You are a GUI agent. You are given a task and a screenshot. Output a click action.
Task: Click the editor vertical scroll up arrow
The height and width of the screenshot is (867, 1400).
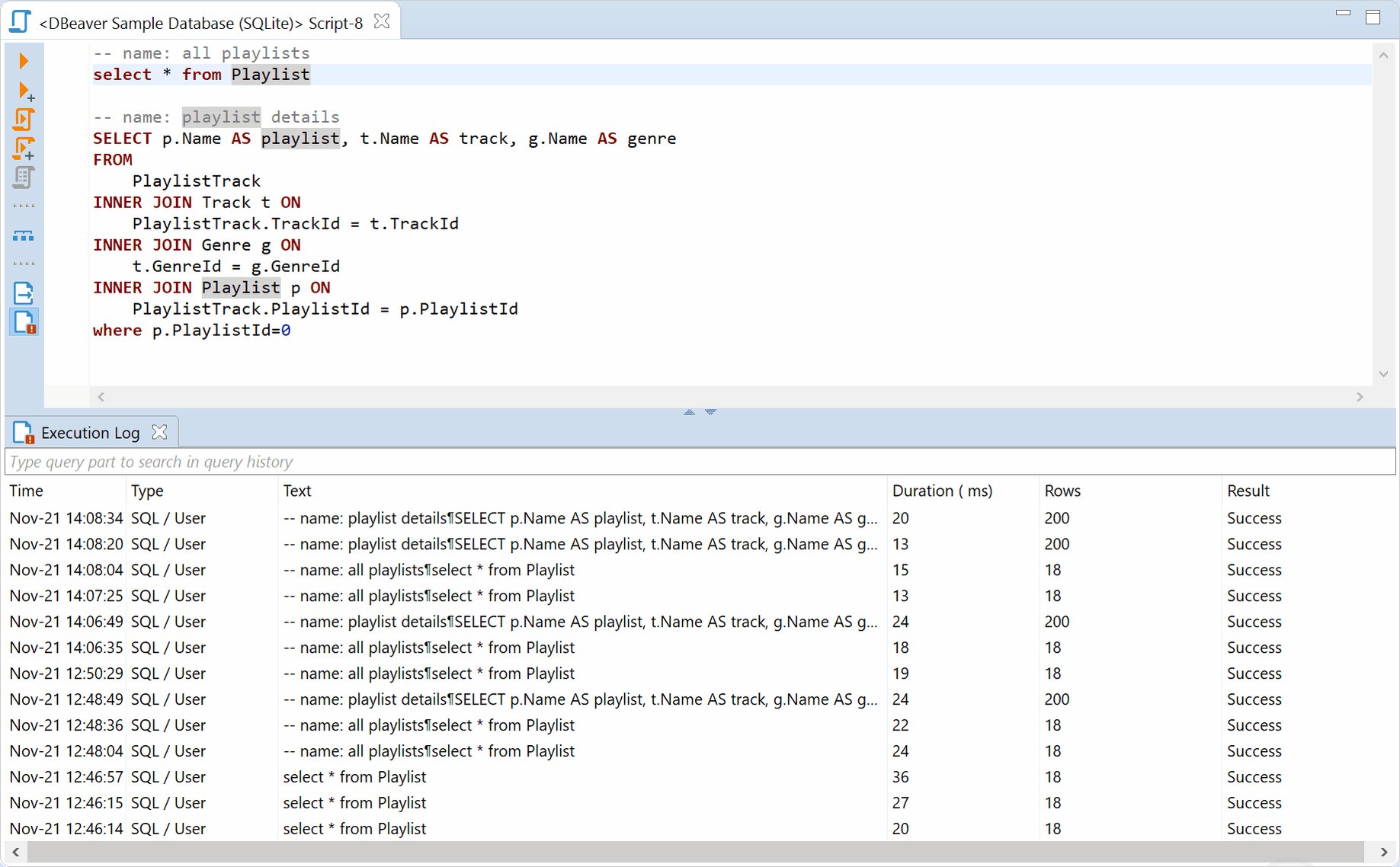(x=1383, y=56)
